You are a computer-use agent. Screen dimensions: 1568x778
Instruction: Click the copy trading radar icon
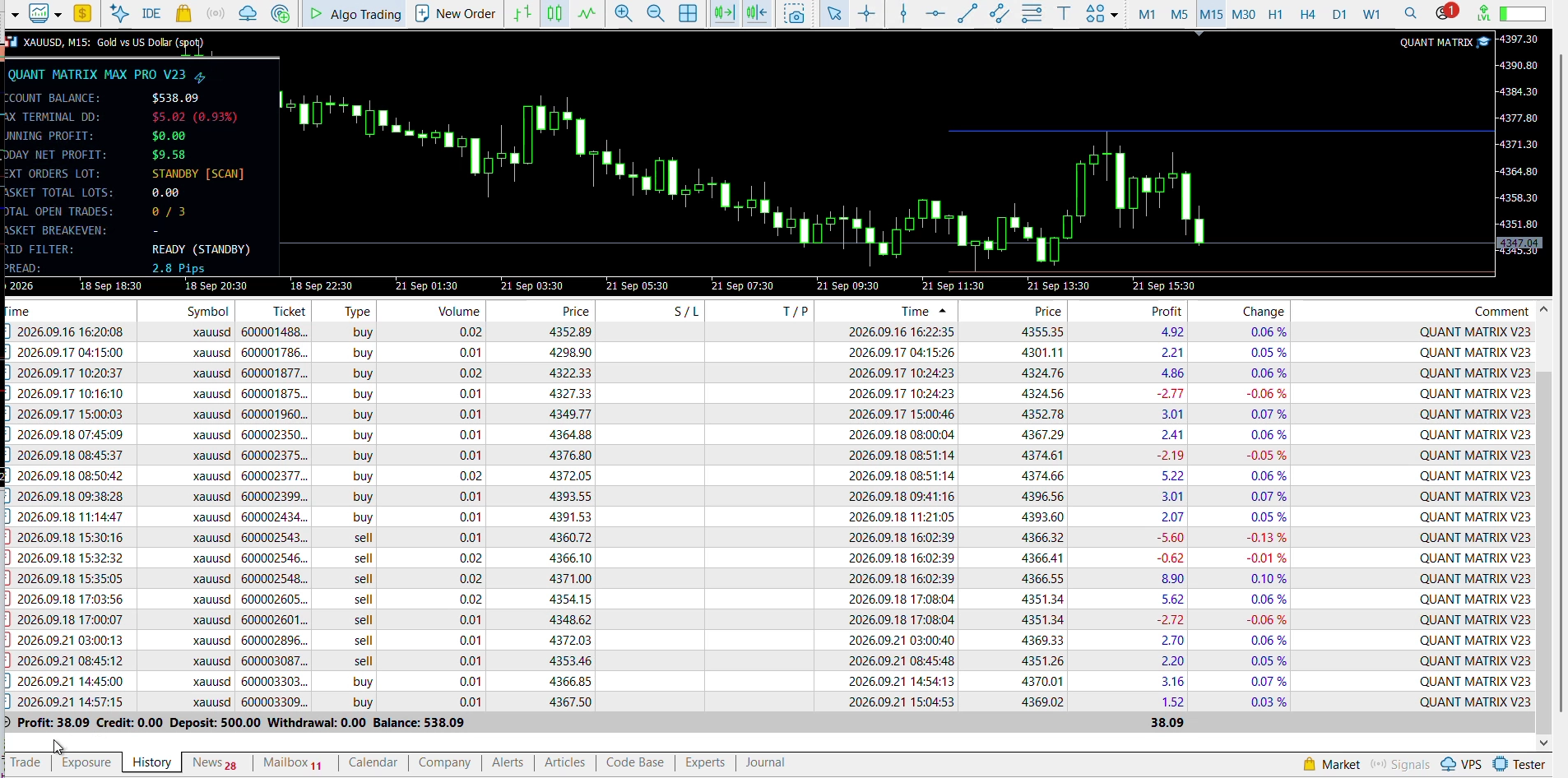[x=281, y=13]
